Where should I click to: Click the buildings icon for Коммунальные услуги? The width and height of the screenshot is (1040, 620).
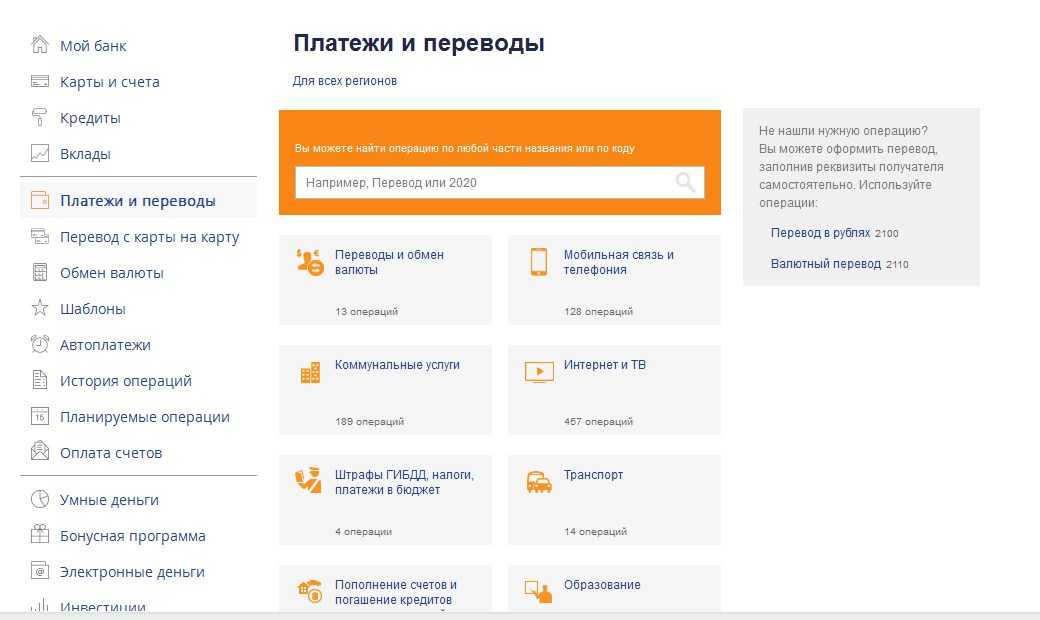coord(310,373)
